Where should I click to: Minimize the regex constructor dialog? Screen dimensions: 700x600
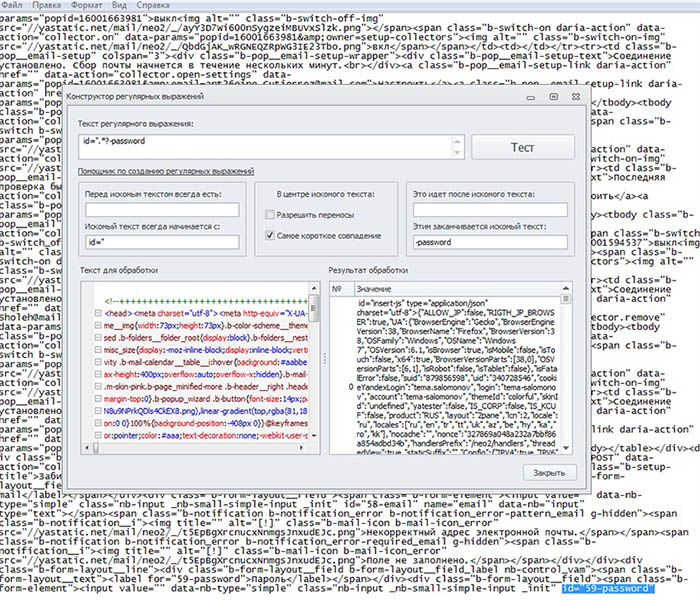pyautogui.click(x=531, y=97)
